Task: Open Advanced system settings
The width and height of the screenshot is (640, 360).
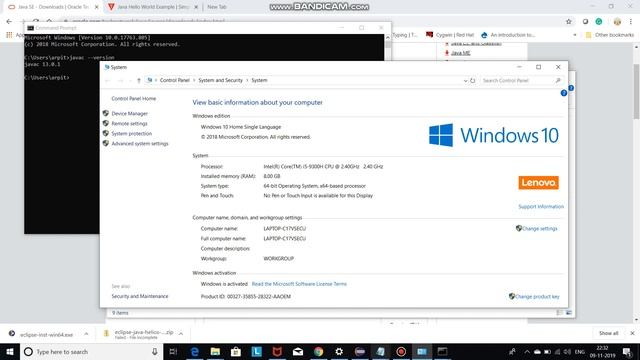Action: click(140, 144)
